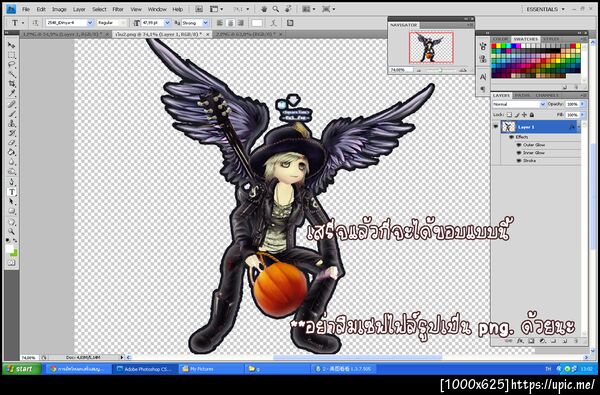
Task: Select the Paint Bucket tool
Action: [x=12, y=152]
